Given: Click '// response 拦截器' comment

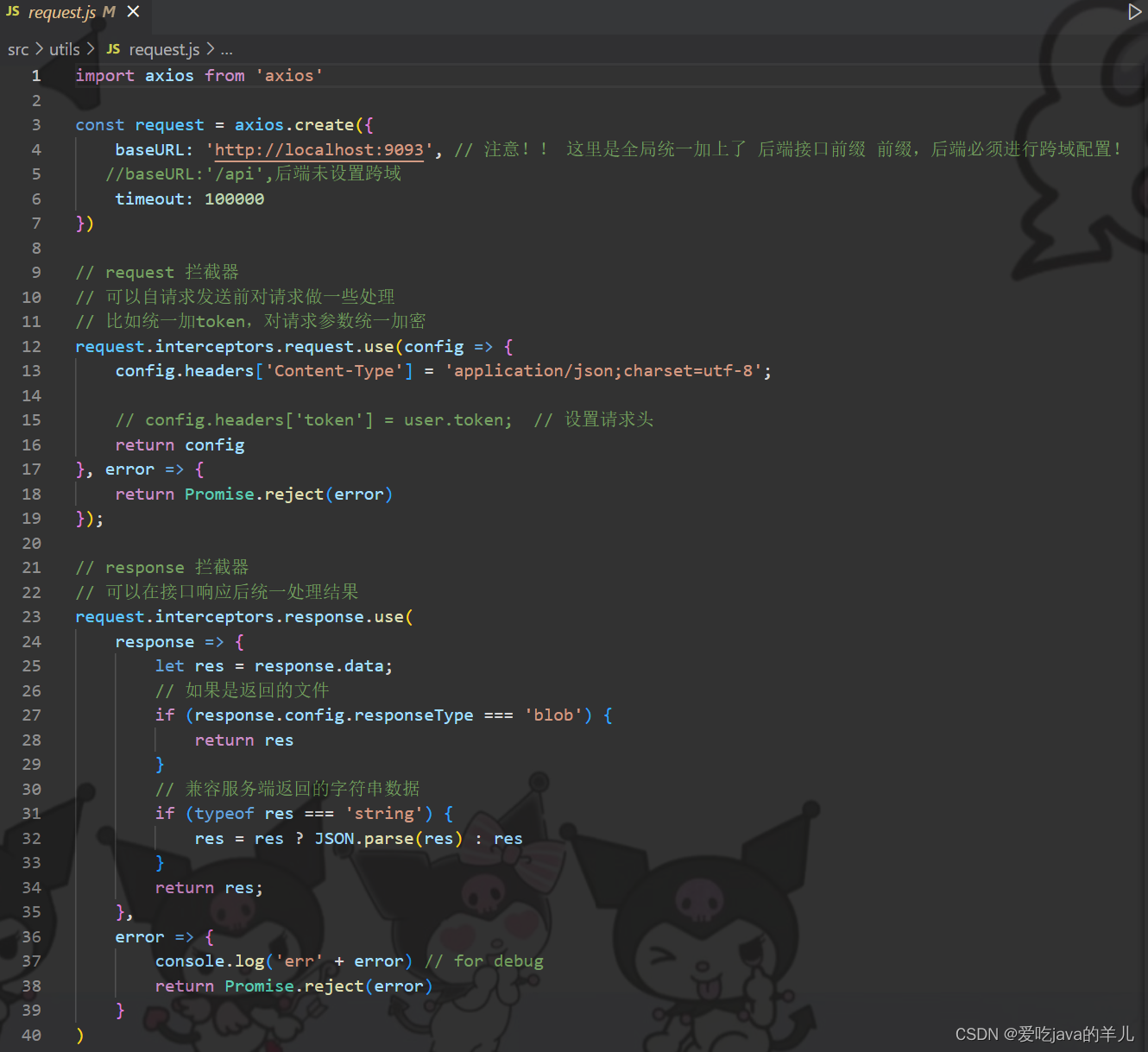Looking at the screenshot, I should 162,568.
